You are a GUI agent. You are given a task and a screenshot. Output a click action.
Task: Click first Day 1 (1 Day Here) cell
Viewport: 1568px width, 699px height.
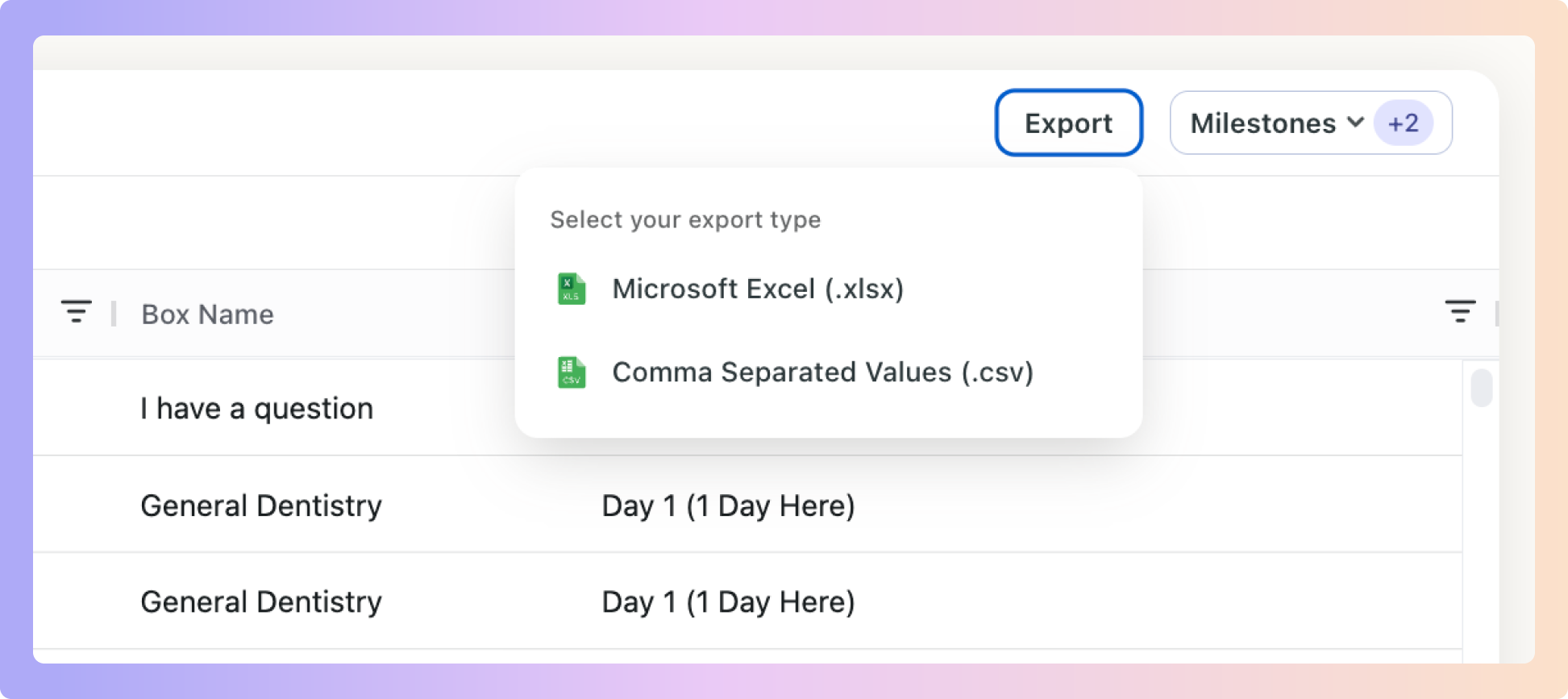[728, 506]
